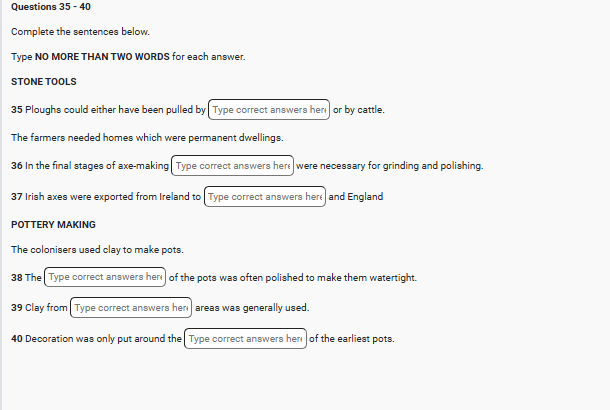Click the question 40 answer input
The height and width of the screenshot is (410, 610).
coord(245,339)
